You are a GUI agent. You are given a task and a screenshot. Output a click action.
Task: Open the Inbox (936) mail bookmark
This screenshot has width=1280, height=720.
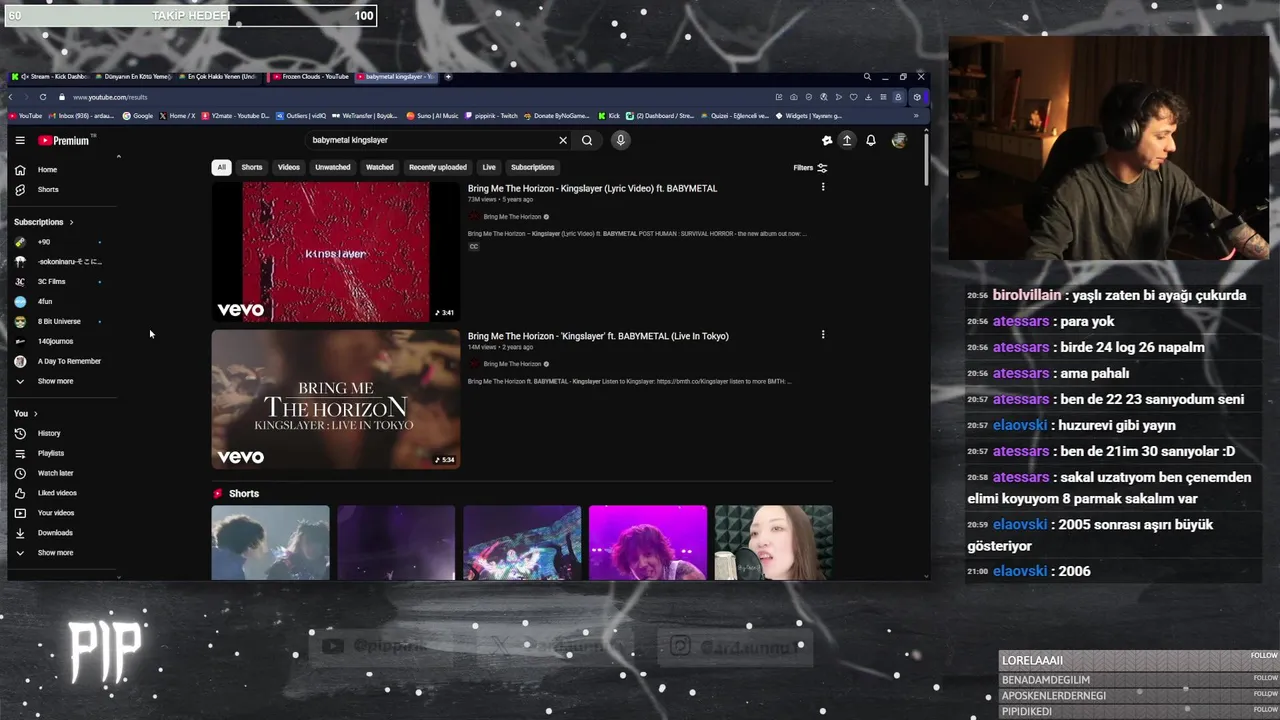82,116
